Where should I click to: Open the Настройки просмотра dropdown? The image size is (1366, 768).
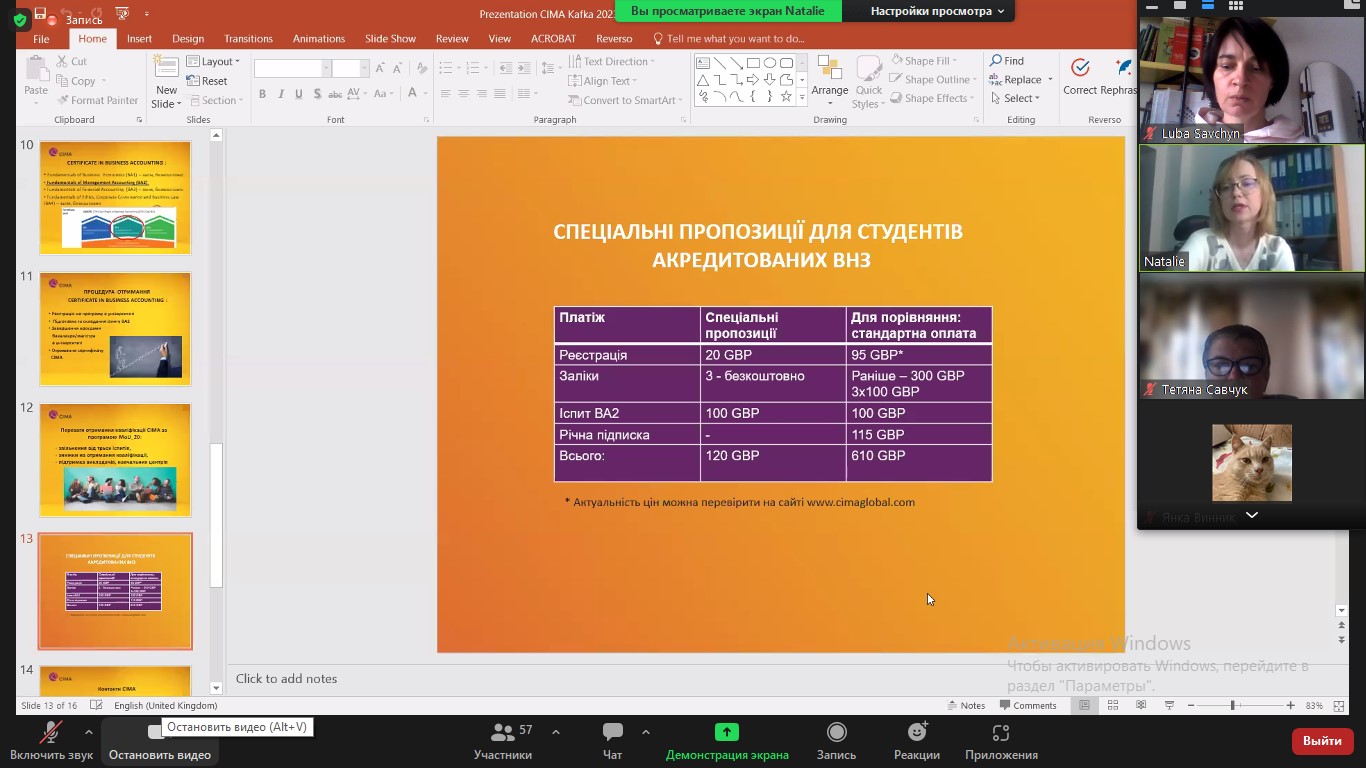click(936, 11)
